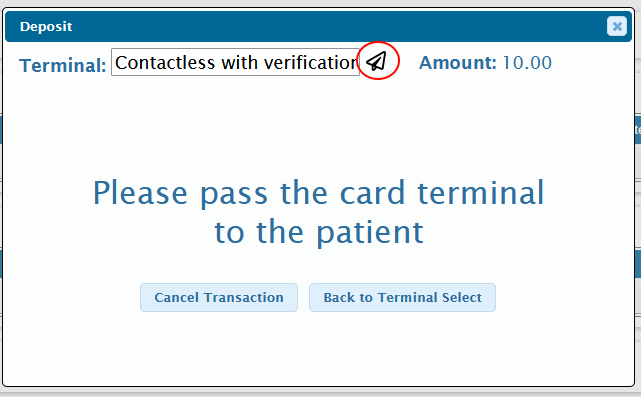This screenshot has width=641, height=397.
Task: Click the Amount label
Action: 457,63
